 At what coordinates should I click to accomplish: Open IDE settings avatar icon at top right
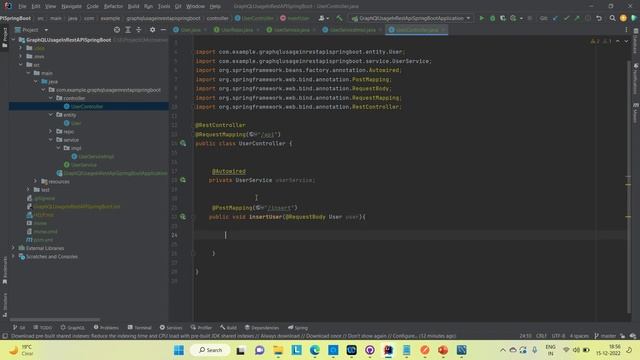(623, 18)
